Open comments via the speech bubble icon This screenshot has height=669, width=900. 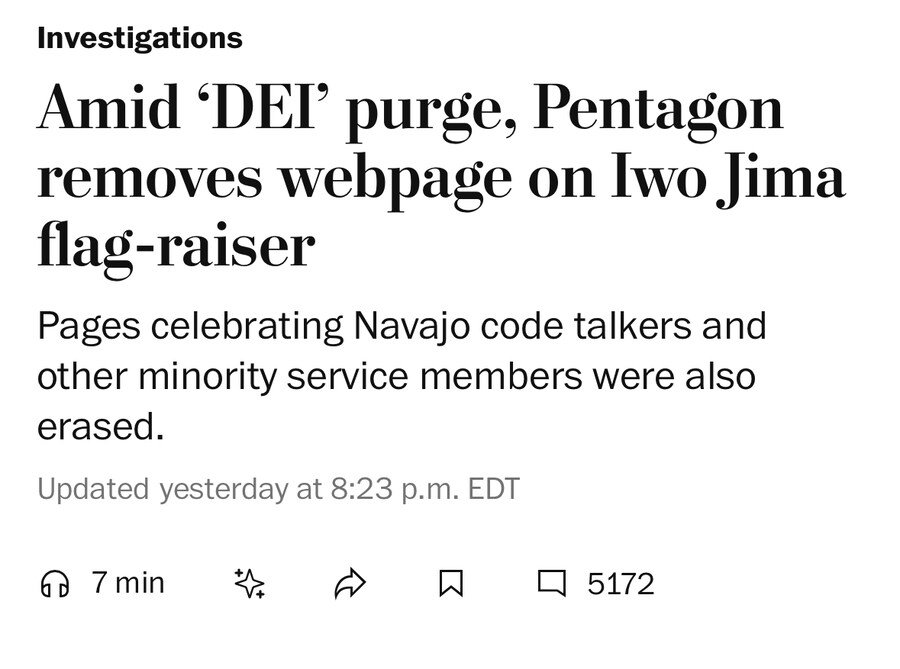point(551,583)
